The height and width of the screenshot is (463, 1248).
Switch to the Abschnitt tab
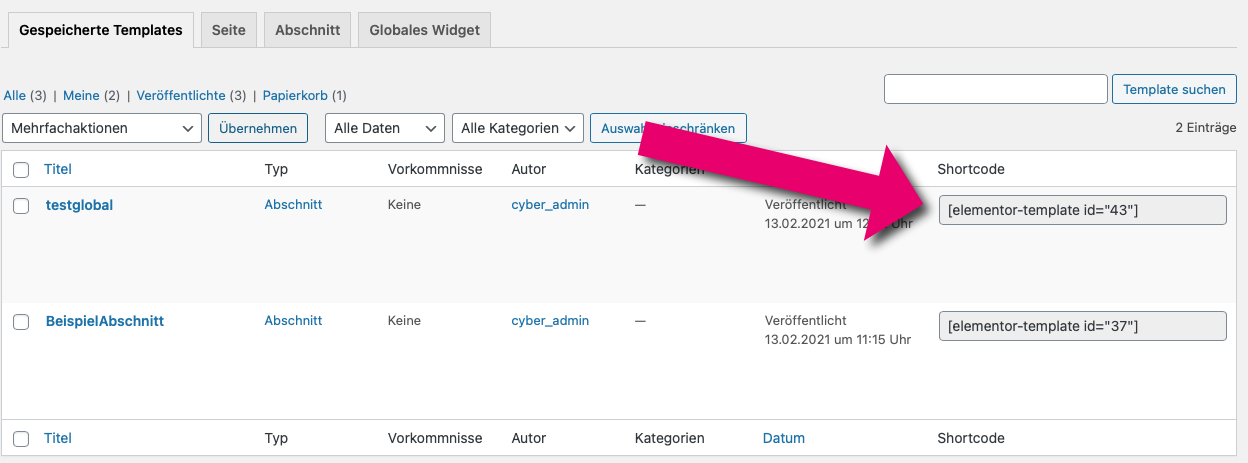pos(308,30)
